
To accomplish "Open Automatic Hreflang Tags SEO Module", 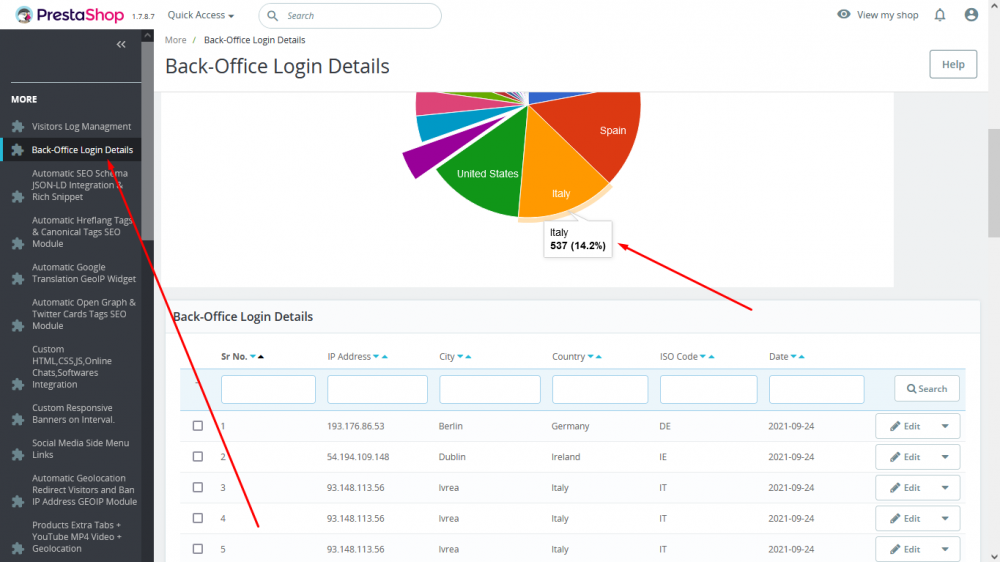I will click(82, 232).
